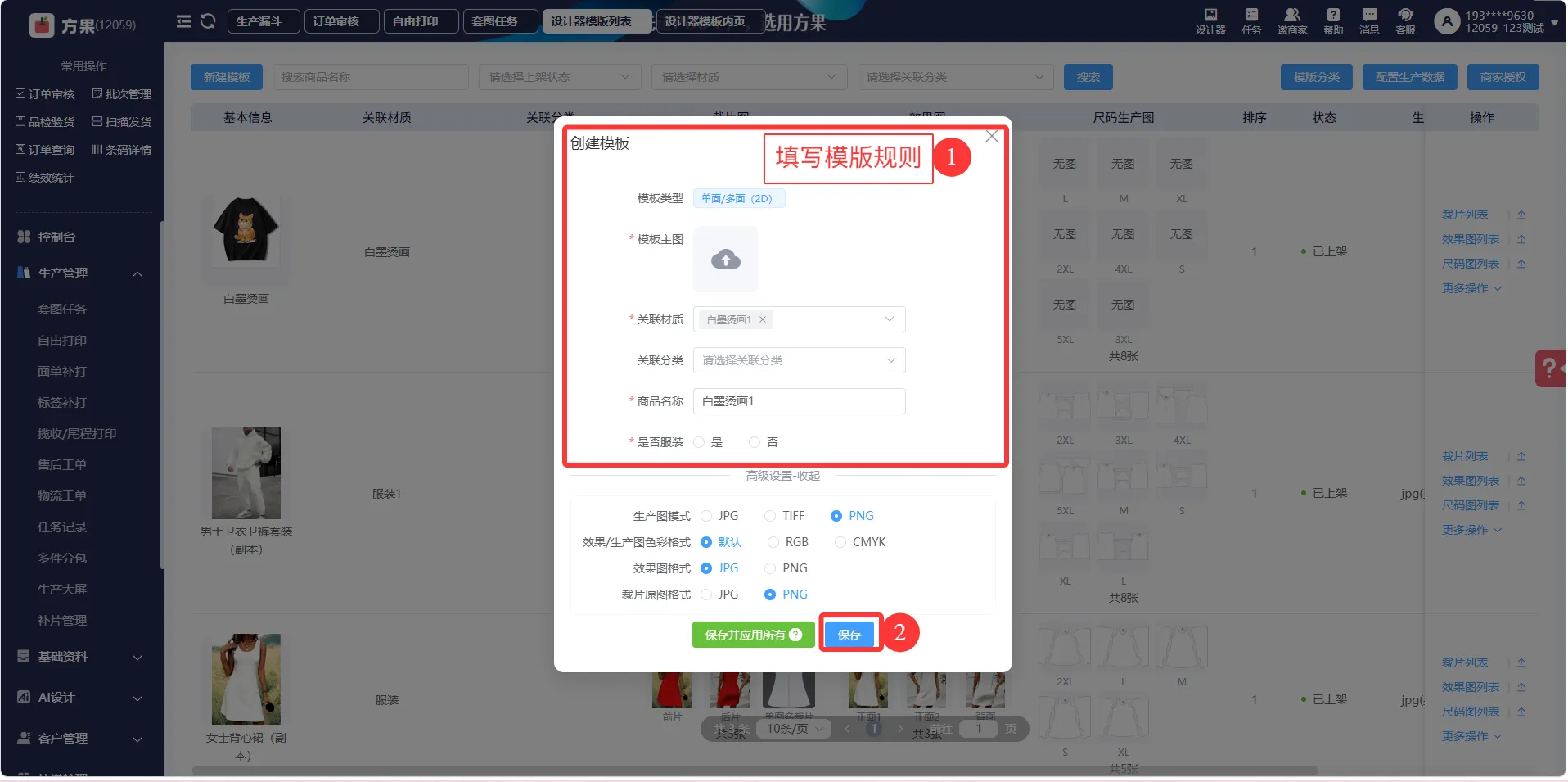Switch to the 生产漏斗 tab
Screen dimensions: 1568x782
coord(264,21)
